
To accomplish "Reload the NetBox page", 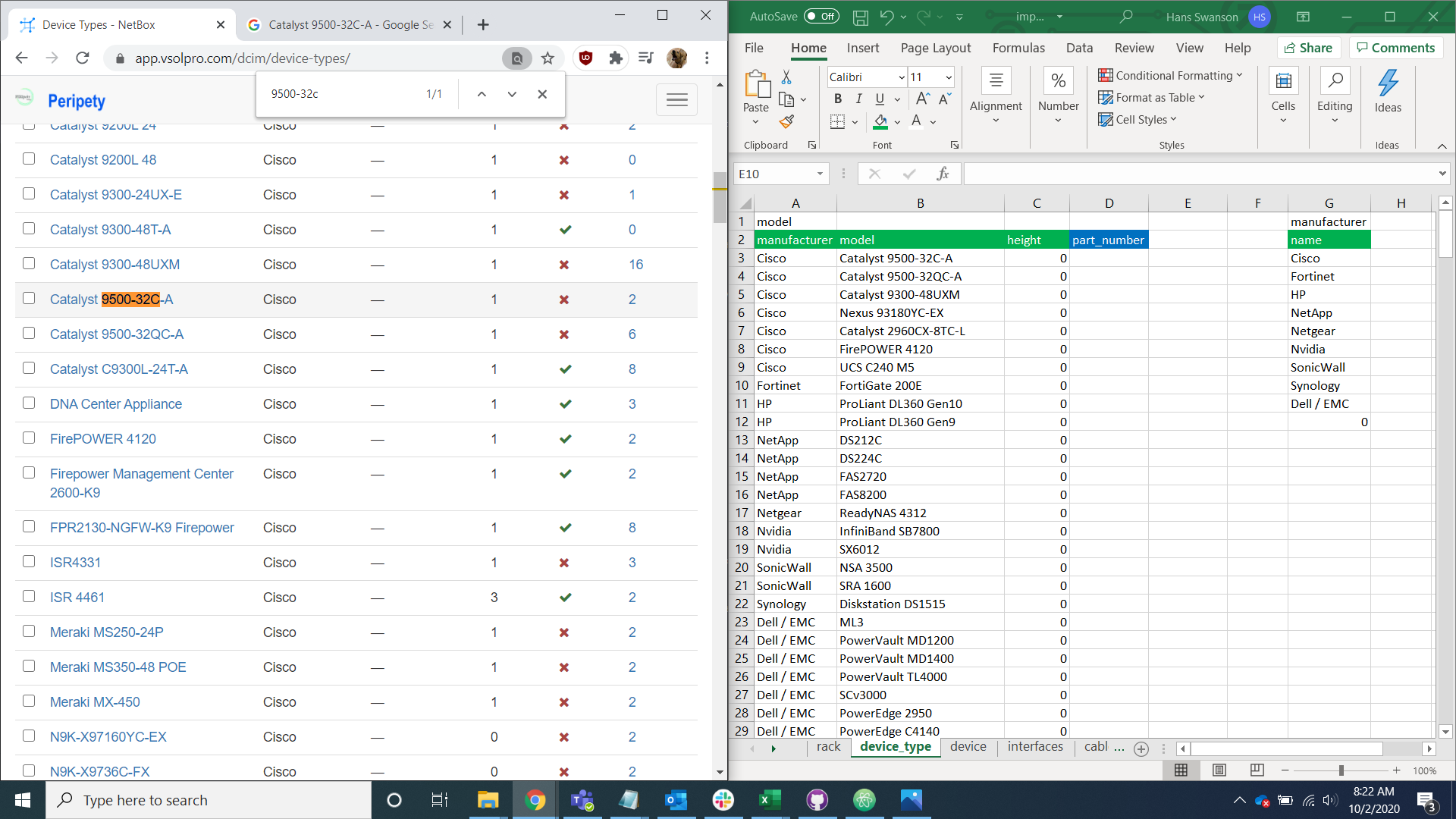I will pyautogui.click(x=83, y=58).
